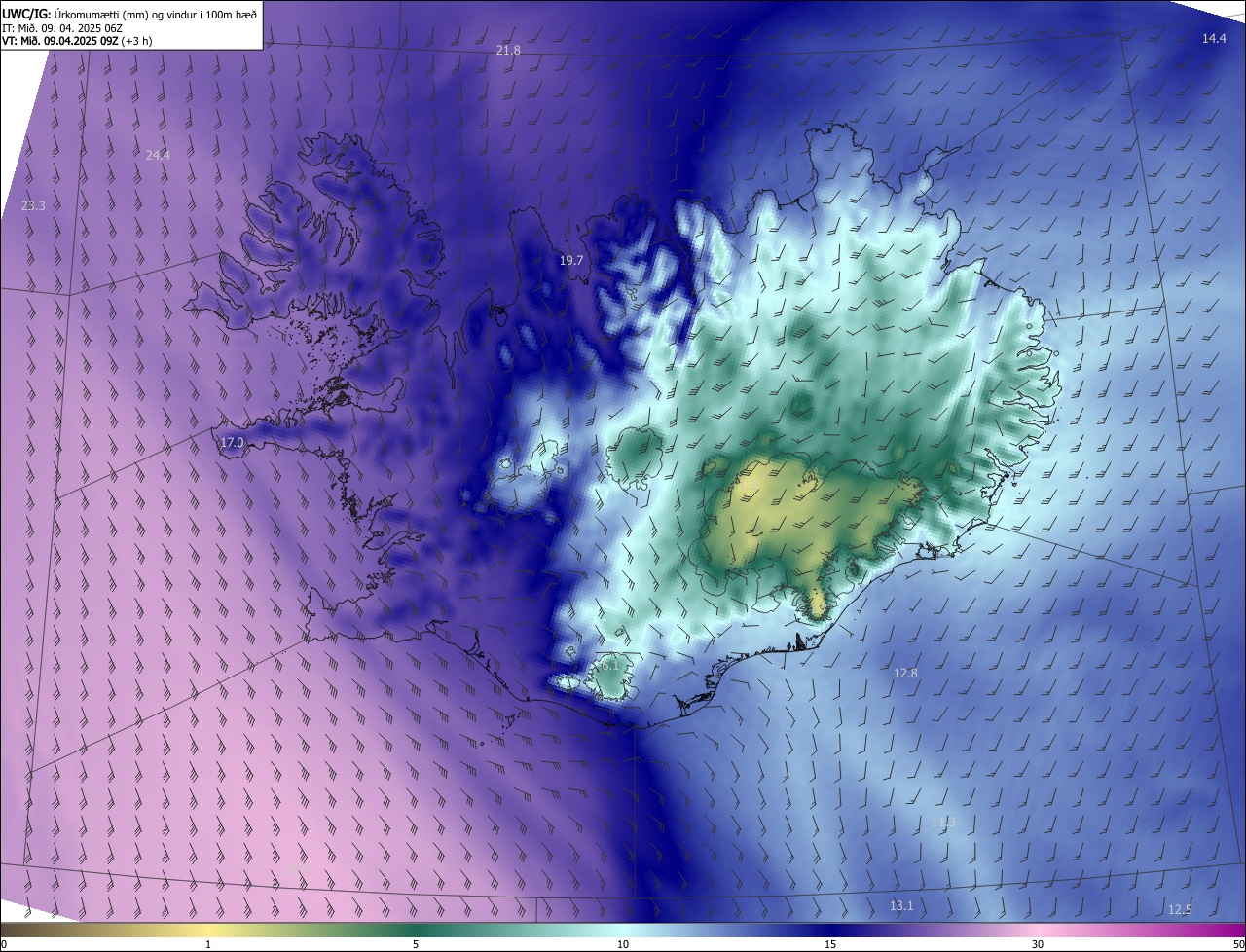This screenshot has height=952, width=1246.
Task: Click the color scale tick labeled 10
Action: click(623, 944)
